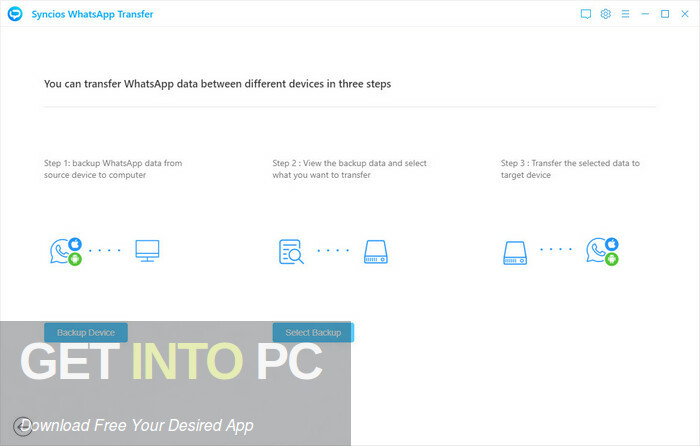Open the hamburger menu icon

point(625,14)
